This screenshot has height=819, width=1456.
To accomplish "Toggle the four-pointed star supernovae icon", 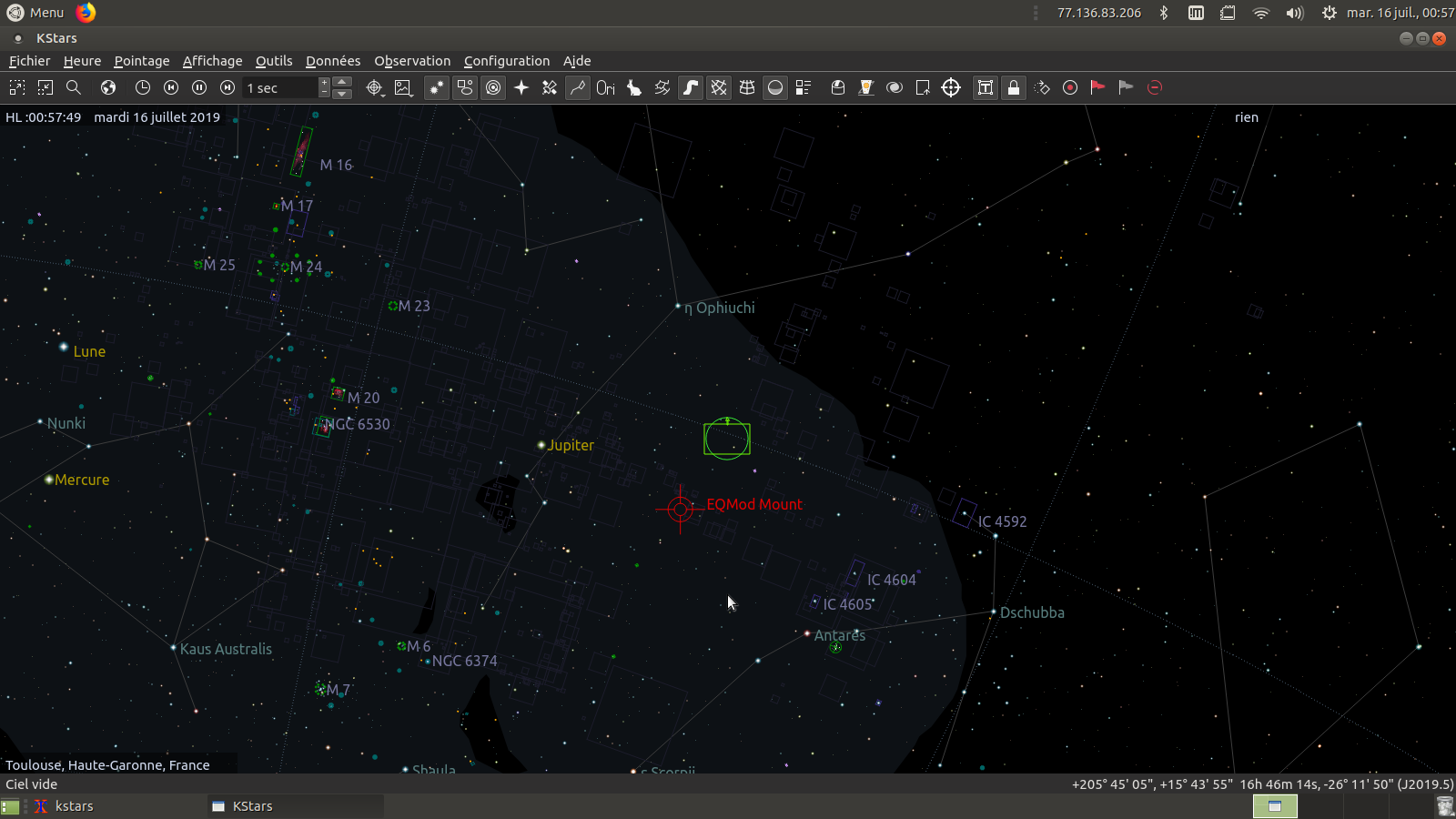I will point(521,87).
